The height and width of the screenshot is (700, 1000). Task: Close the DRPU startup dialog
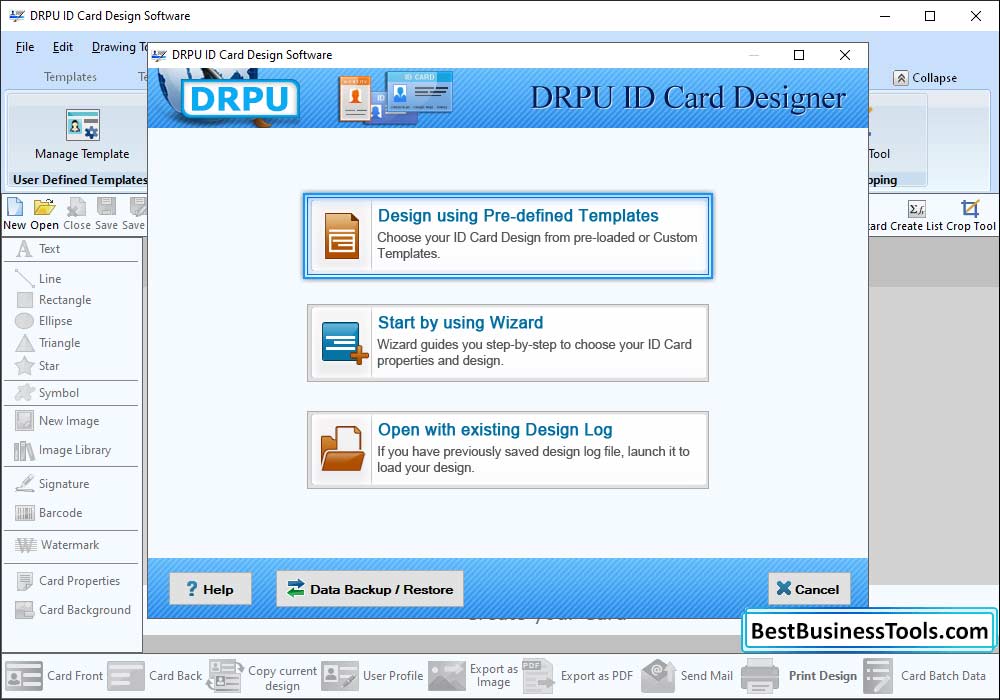pyautogui.click(x=845, y=55)
